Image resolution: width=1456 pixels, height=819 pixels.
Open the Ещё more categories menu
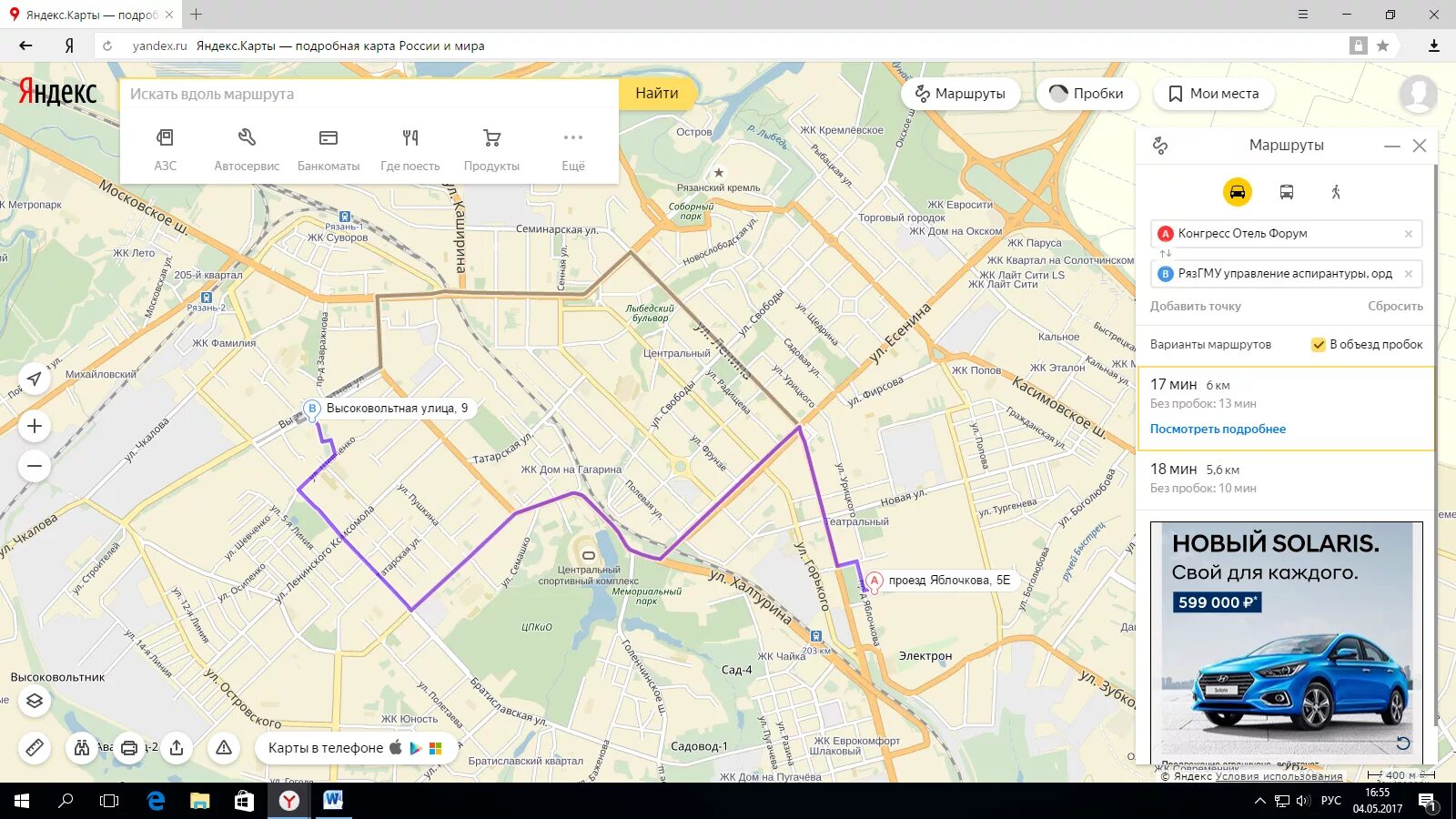click(573, 149)
